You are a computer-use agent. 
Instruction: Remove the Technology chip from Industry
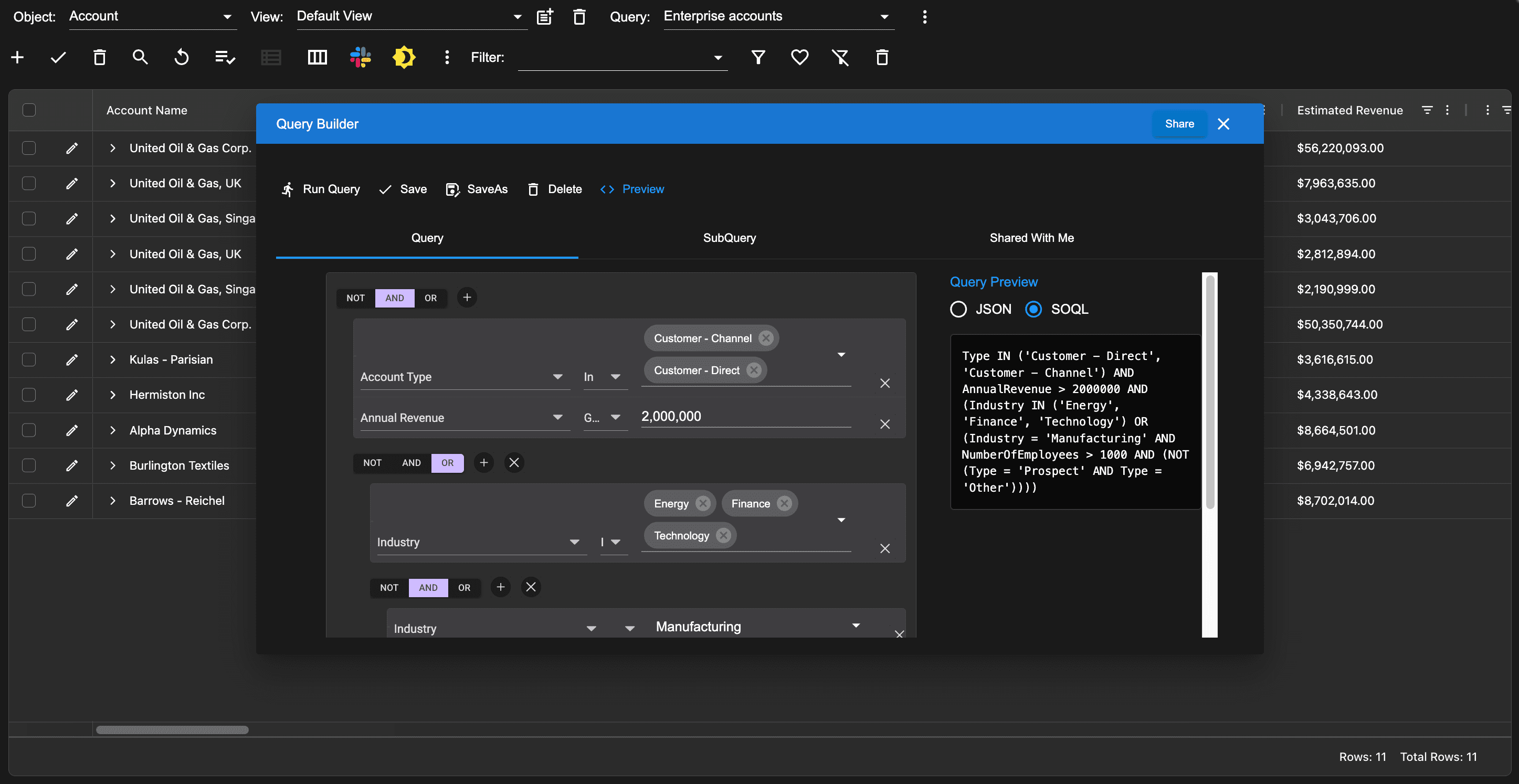tap(723, 535)
